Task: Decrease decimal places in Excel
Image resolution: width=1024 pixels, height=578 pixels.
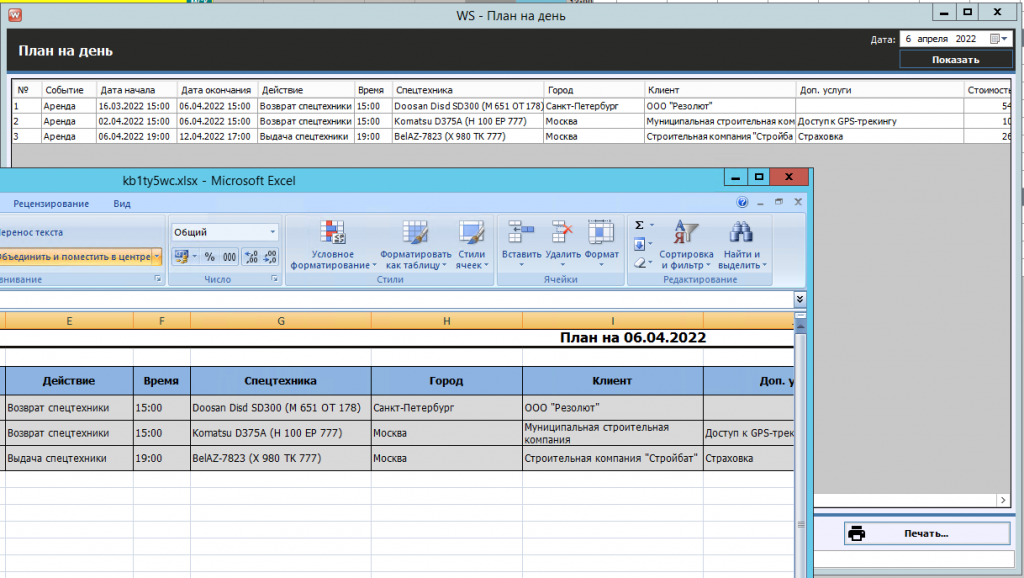Action: point(270,257)
